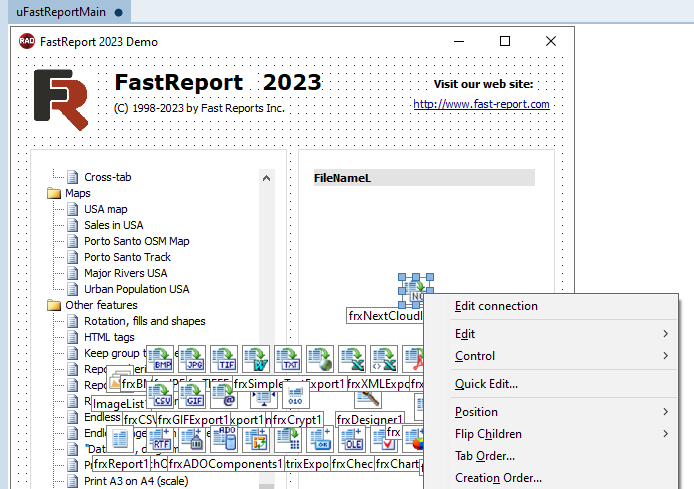This screenshot has height=489, width=694.
Task: Select the TXT simple text export icon
Action: click(x=289, y=359)
